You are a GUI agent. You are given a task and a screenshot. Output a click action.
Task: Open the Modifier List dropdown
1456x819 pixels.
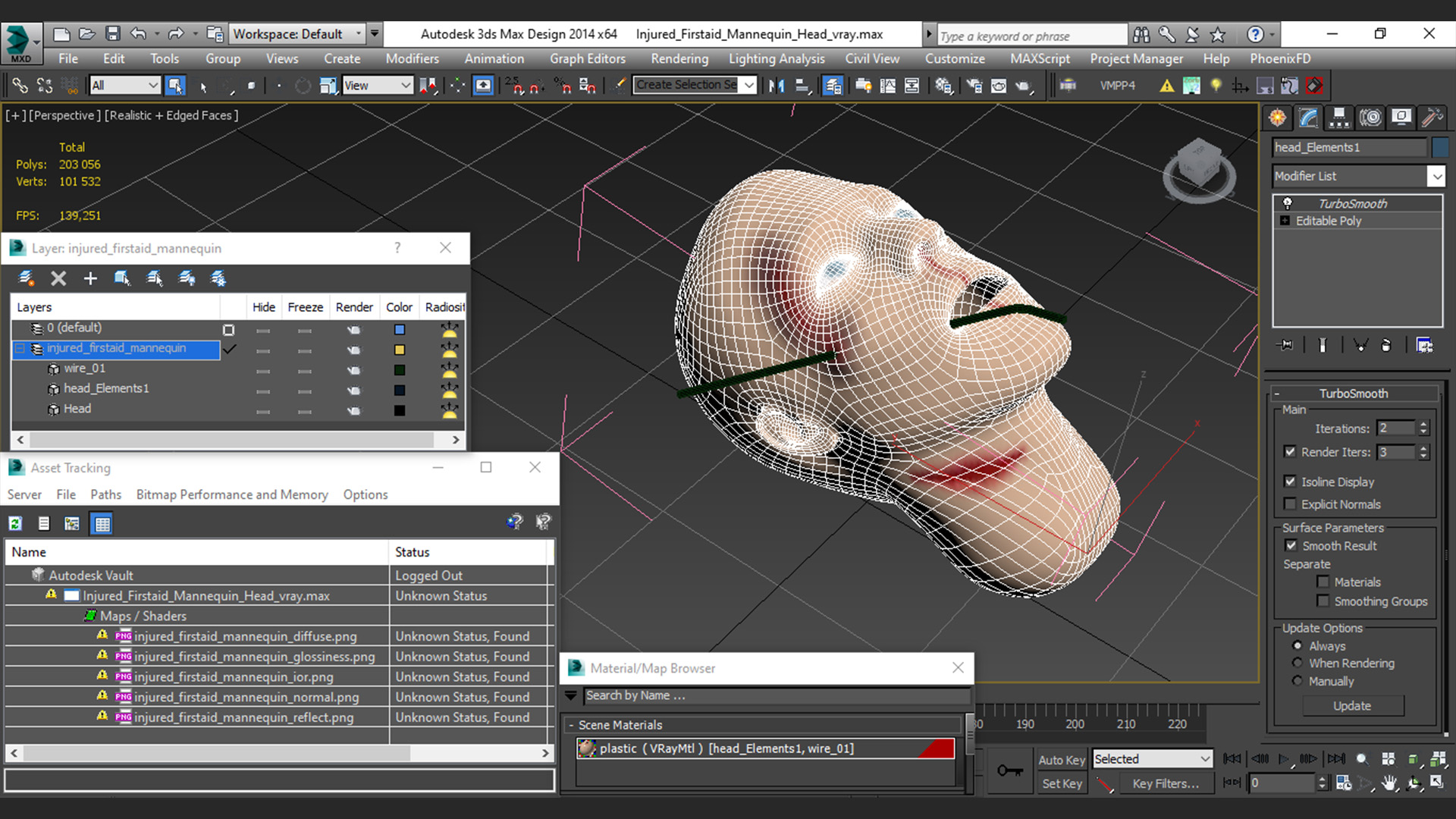[x=1436, y=176]
